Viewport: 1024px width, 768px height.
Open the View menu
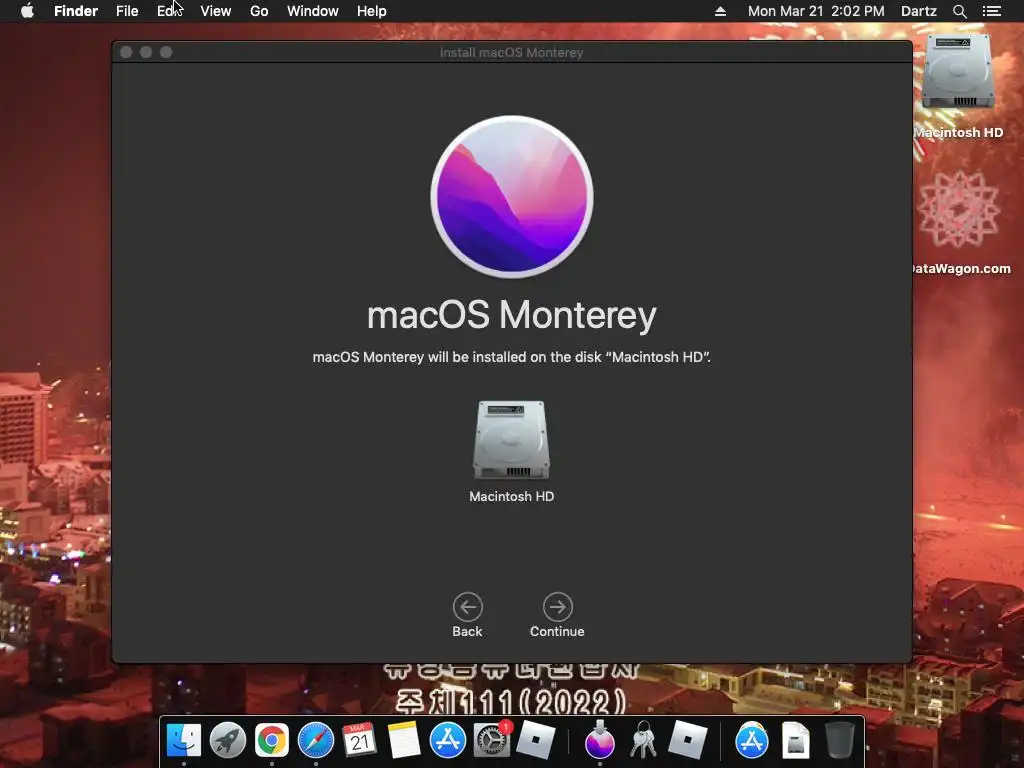[216, 11]
